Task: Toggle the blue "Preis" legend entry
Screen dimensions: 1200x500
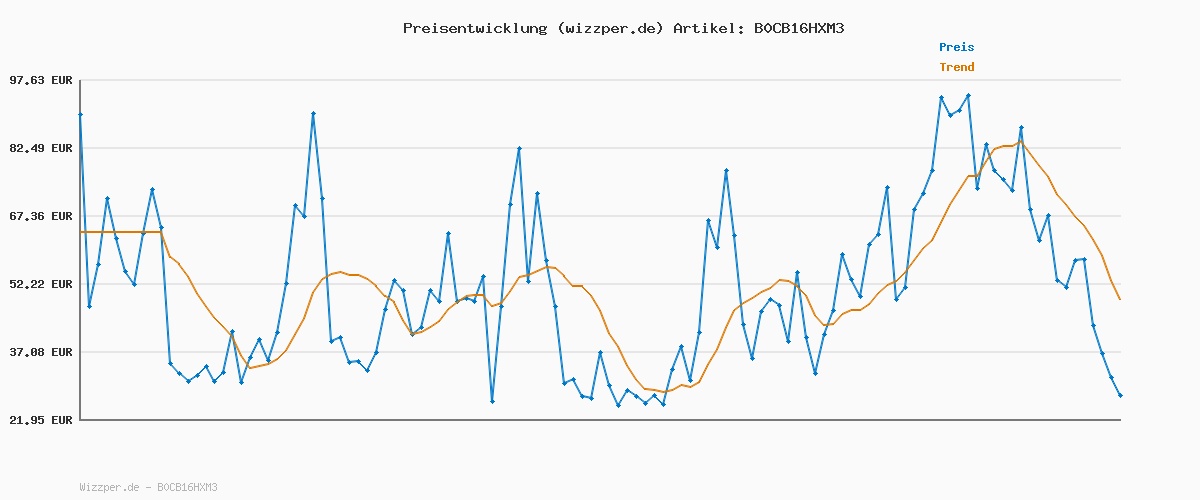Action: click(956, 47)
